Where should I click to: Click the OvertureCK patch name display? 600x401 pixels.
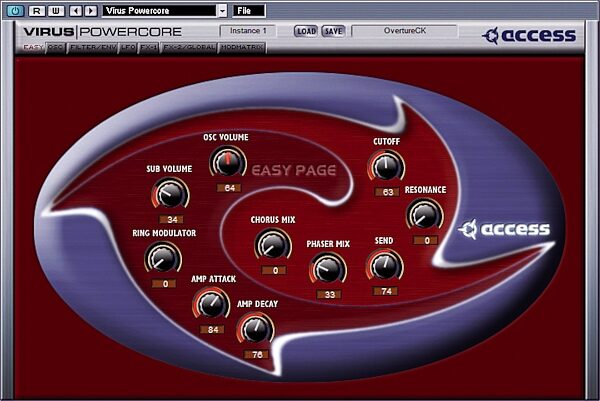404,31
